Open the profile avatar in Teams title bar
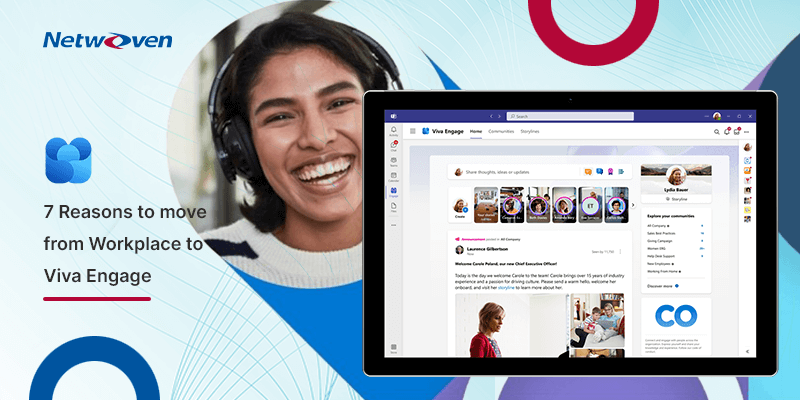This screenshot has height=400, width=800. 717,116
